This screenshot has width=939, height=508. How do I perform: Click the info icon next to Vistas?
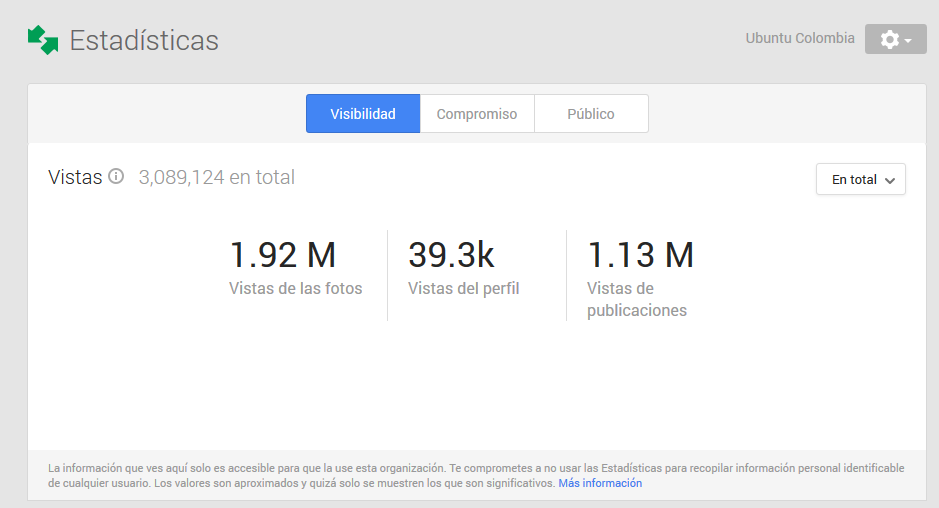click(x=116, y=177)
